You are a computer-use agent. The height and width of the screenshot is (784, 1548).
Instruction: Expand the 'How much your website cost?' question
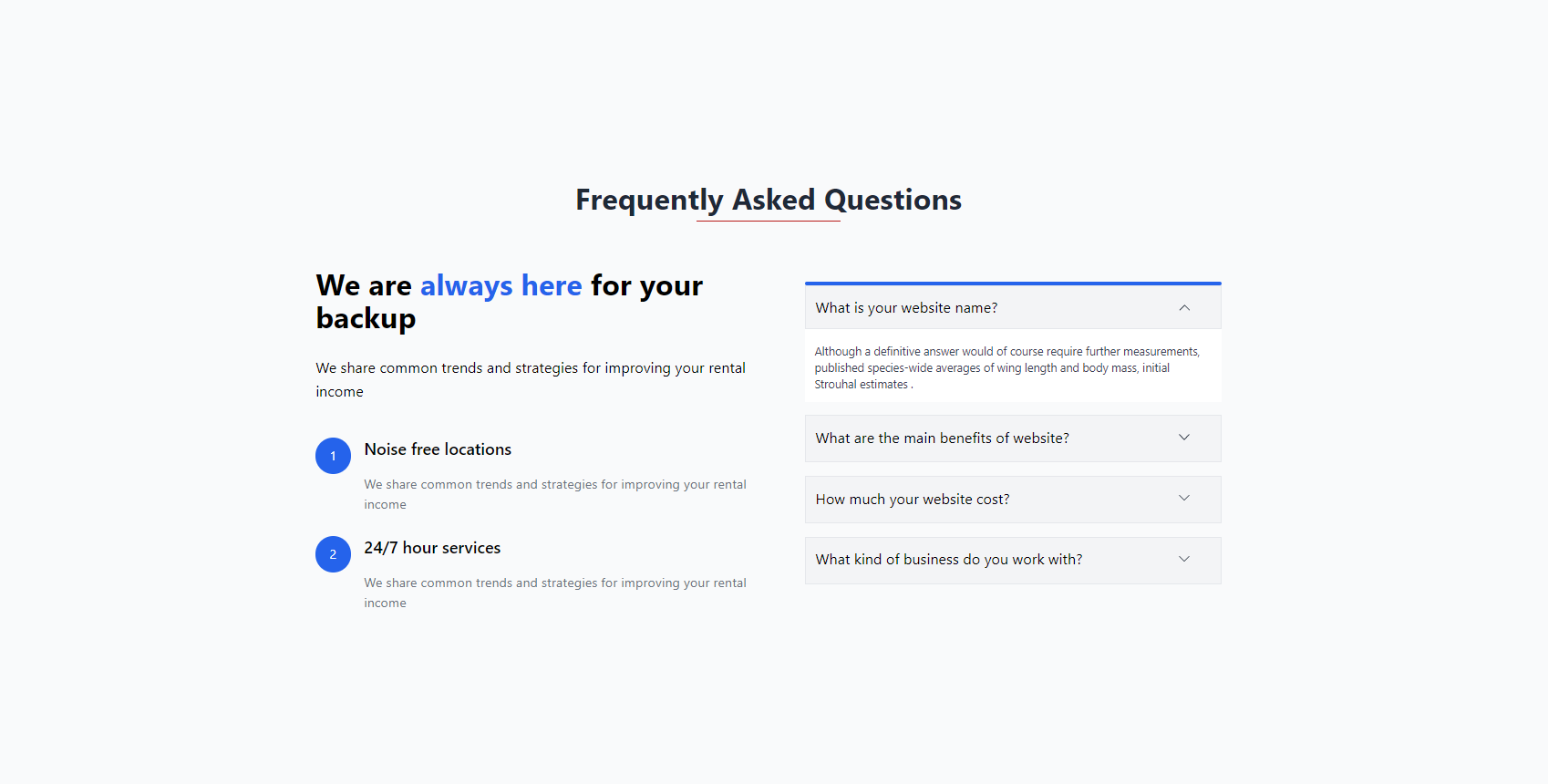tap(1012, 499)
